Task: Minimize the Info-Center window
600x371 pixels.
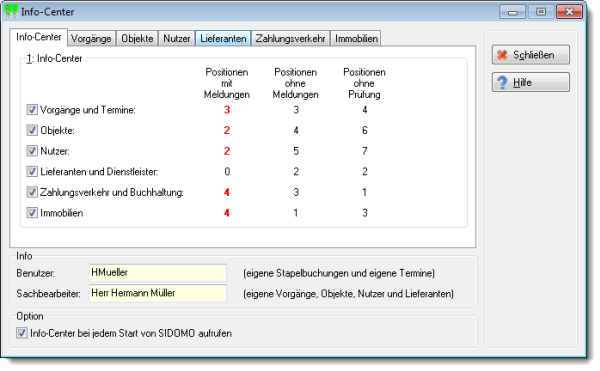Action: click(x=512, y=12)
